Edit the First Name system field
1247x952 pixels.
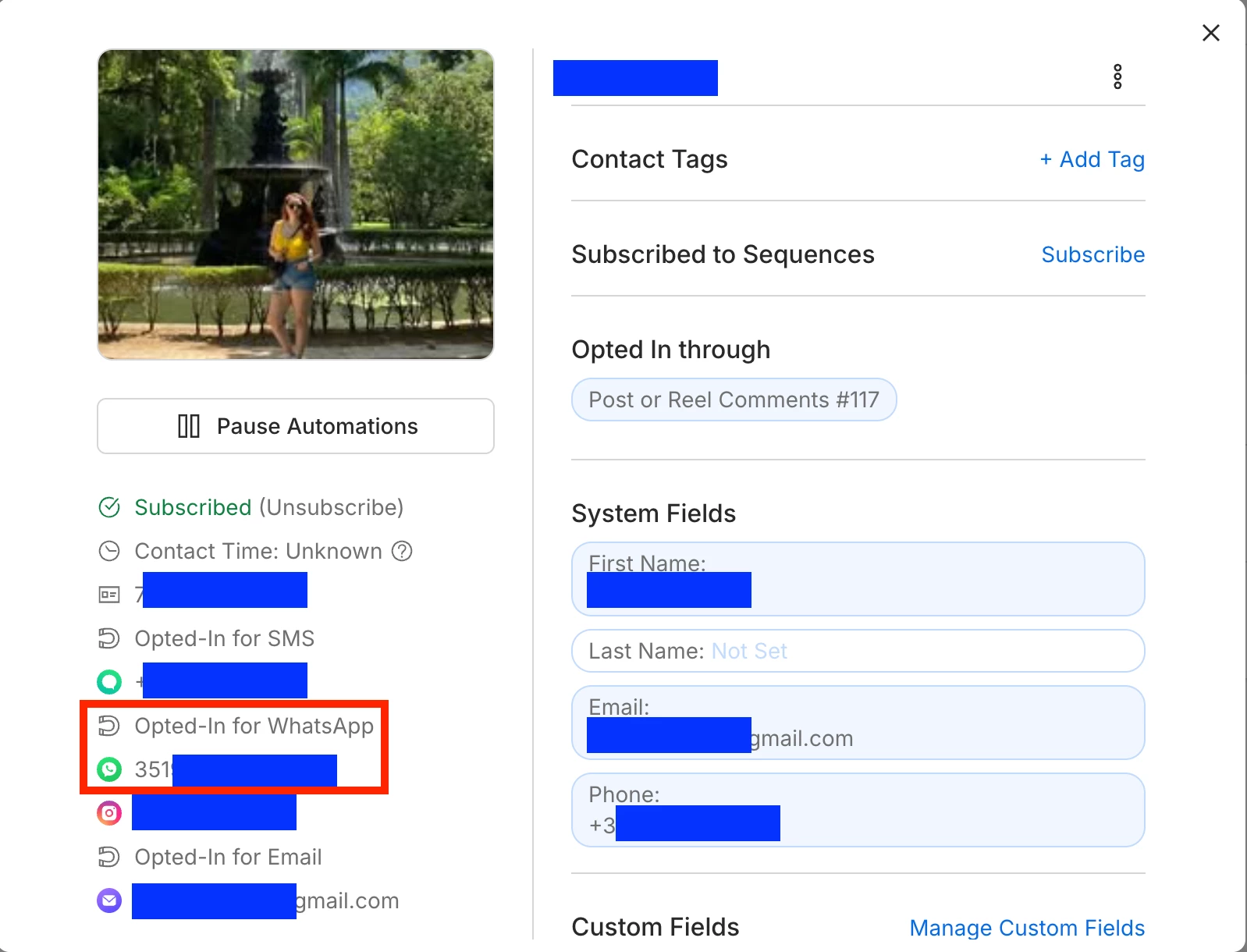(x=858, y=579)
